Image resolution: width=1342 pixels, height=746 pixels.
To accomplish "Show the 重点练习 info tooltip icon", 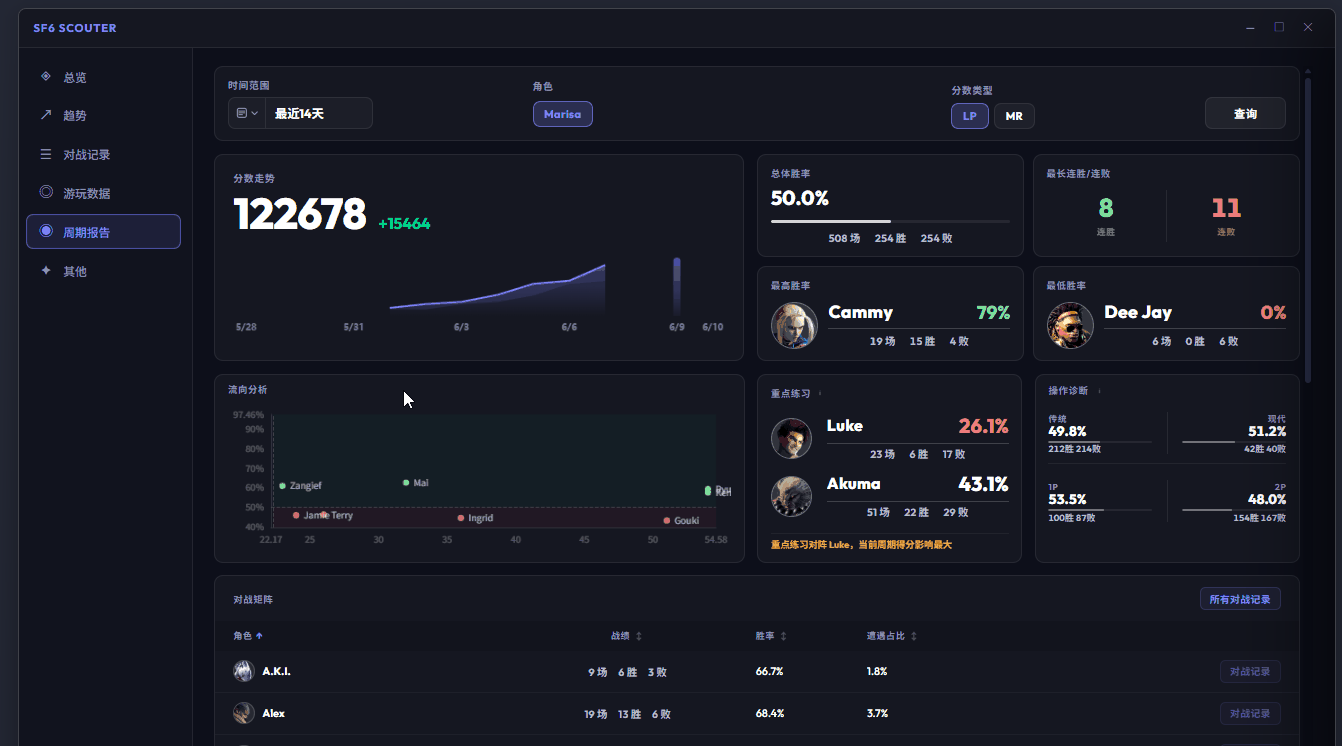I will (x=820, y=393).
